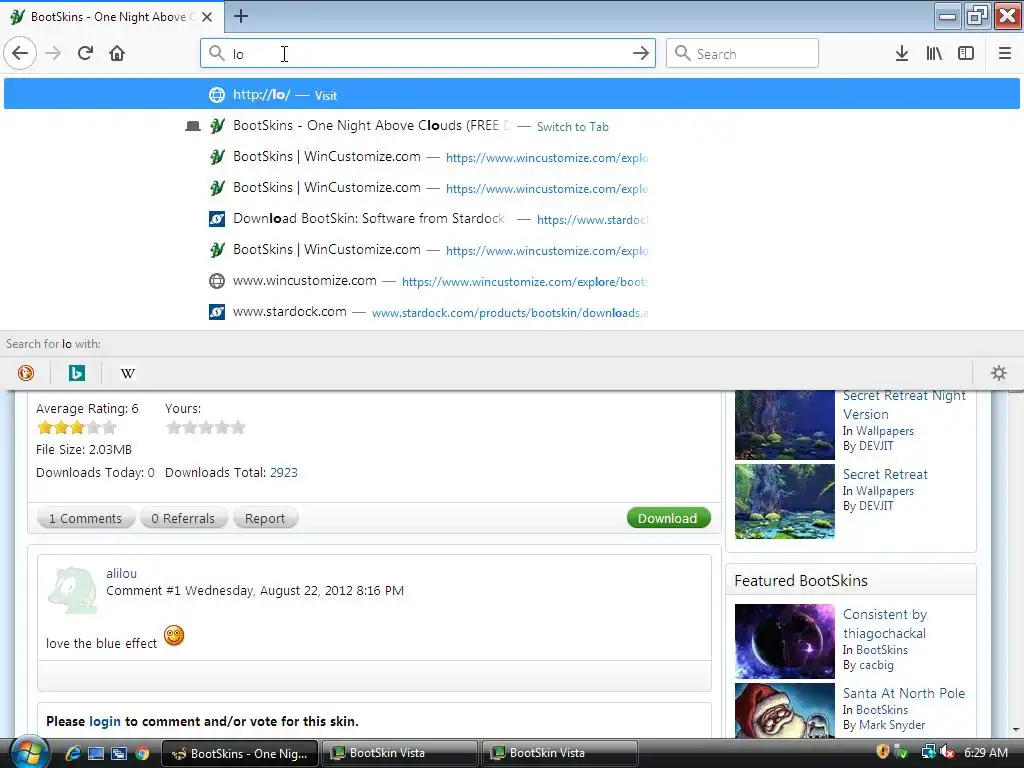The image size is (1024, 768).
Task: Activate the first BootSkin Vista taskbar button
Action: click(x=399, y=753)
